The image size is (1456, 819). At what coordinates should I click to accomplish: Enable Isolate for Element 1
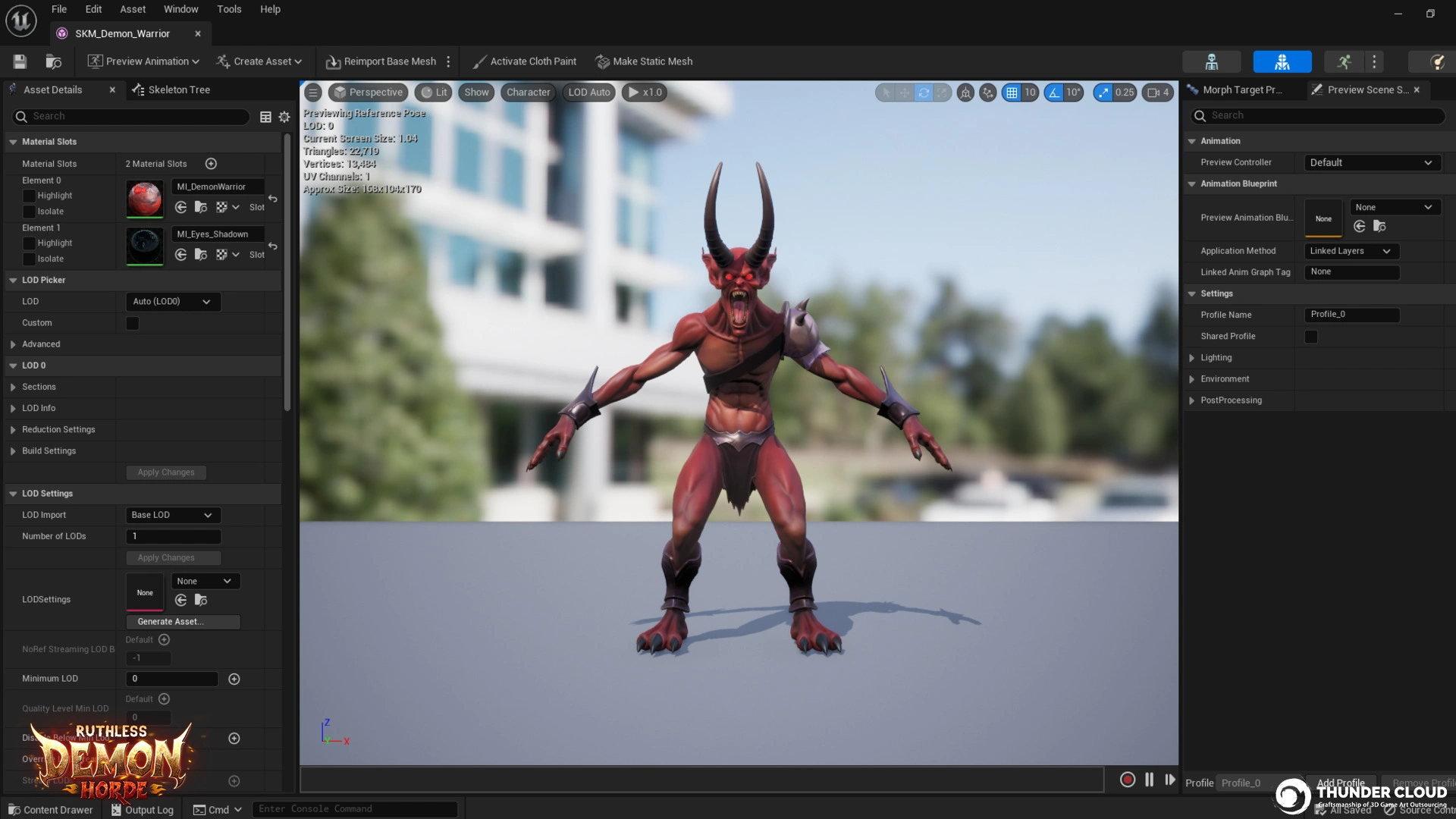pos(29,259)
